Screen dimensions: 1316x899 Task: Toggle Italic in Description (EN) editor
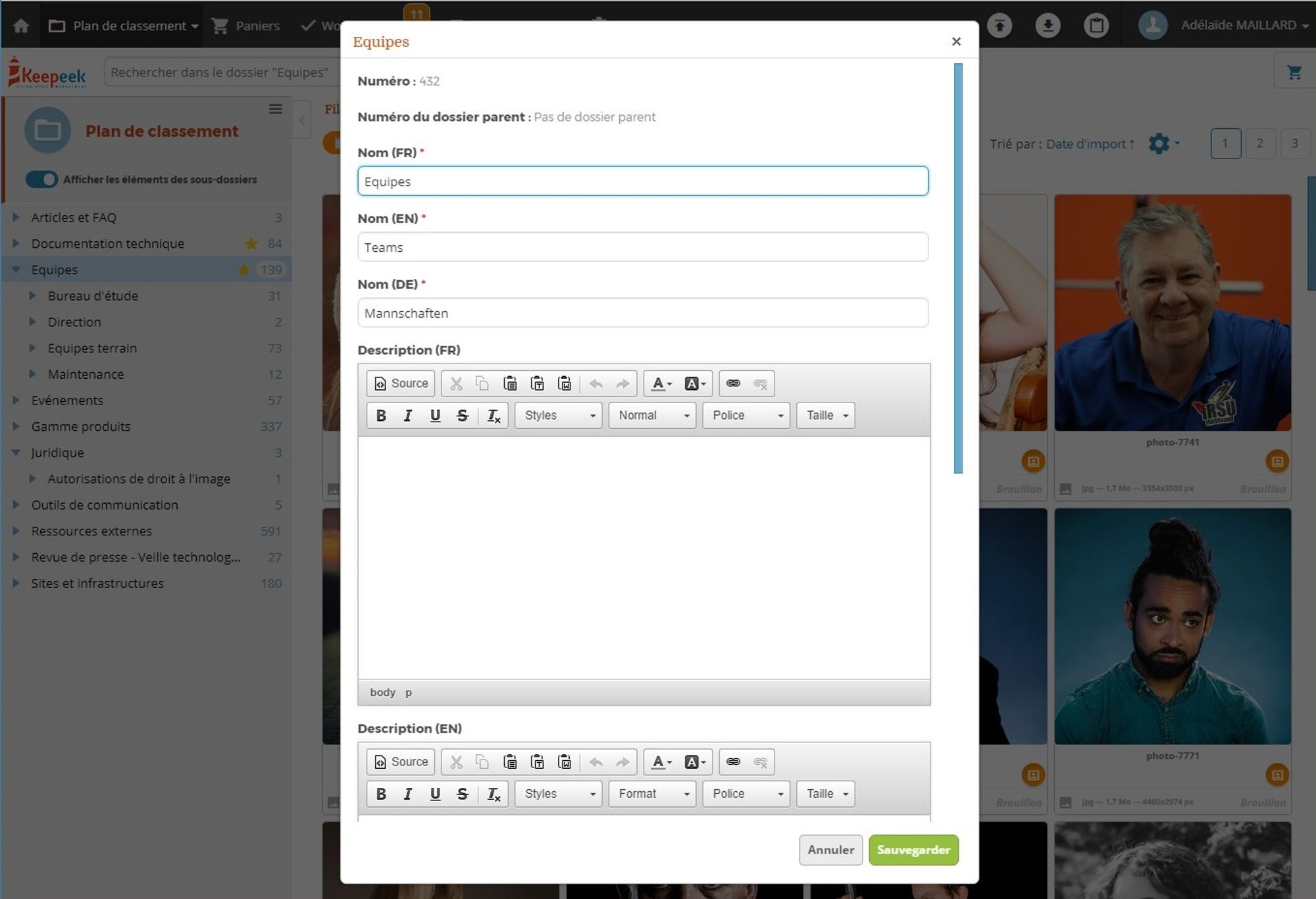(408, 794)
